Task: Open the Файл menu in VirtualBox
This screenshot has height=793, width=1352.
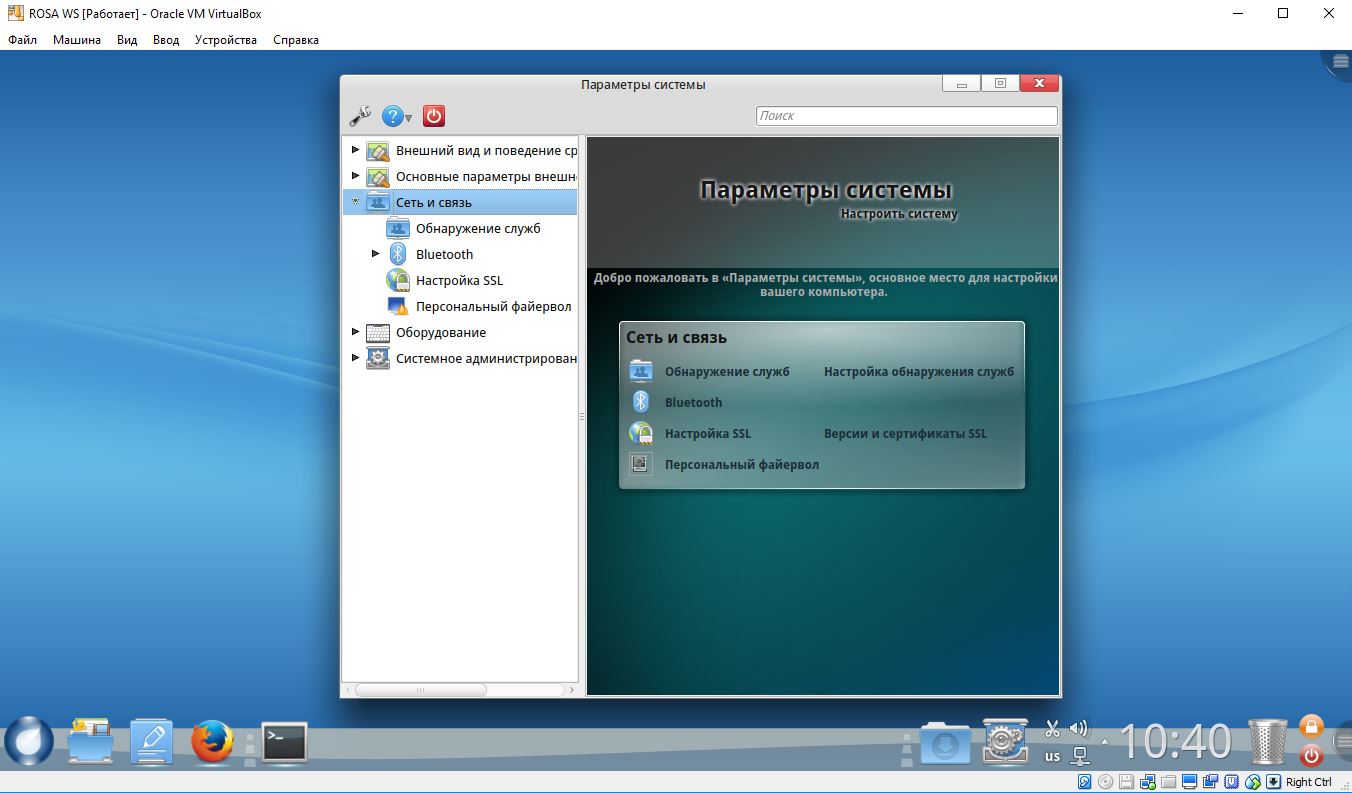Action: pyautogui.click(x=22, y=40)
